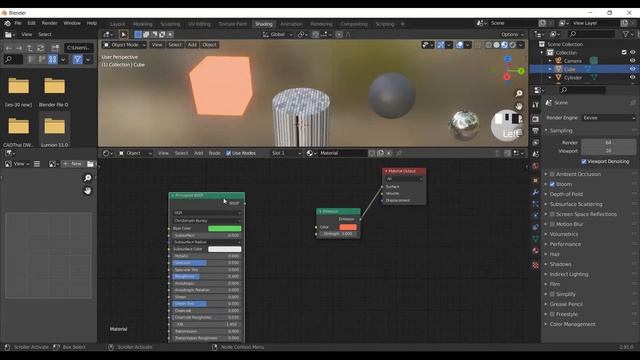
Task: Open folder icon in image editor header
Action: (x=90, y=164)
